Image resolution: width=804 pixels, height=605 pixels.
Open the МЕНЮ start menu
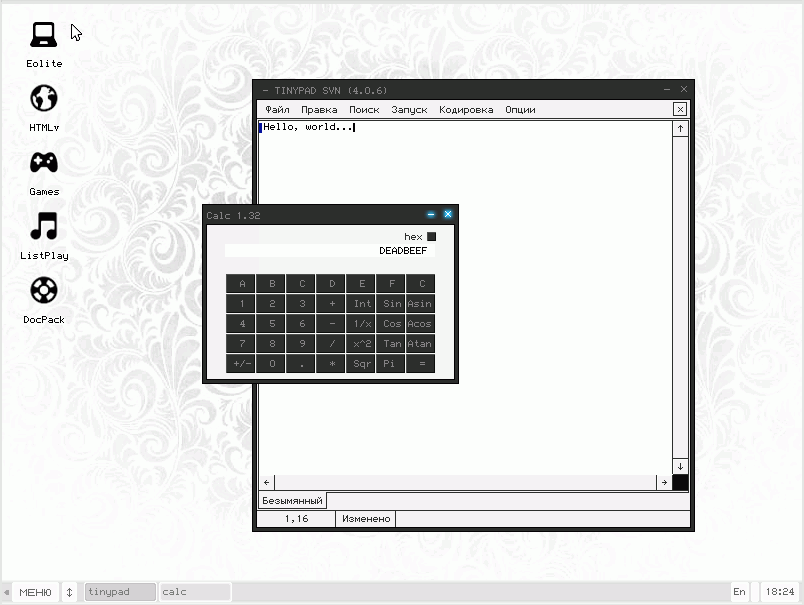(35, 592)
